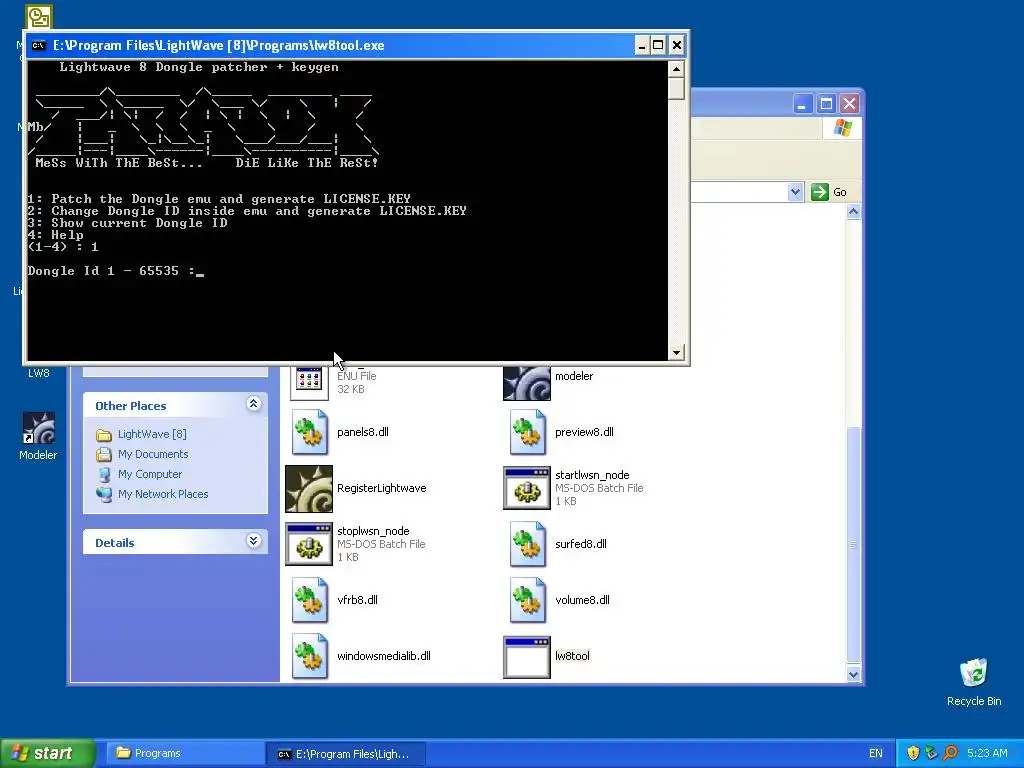Open the Recycle Bin on desktop
1024x768 pixels.
(x=974, y=673)
